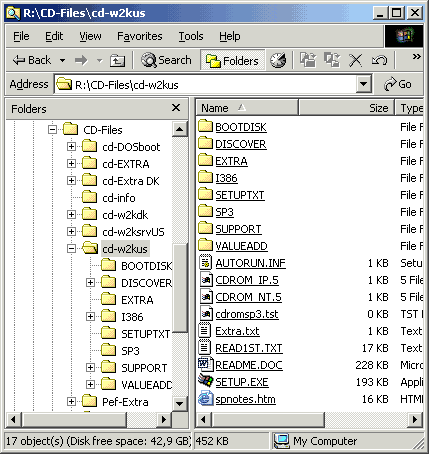The image size is (429, 454).
Task: Select SP3 folder in folder tree
Action: tap(130, 351)
